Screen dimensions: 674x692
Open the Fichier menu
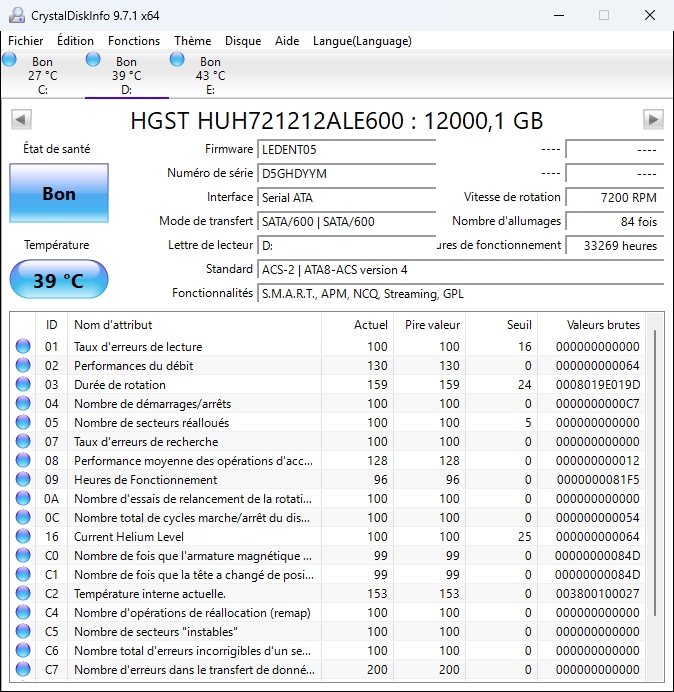tap(26, 41)
